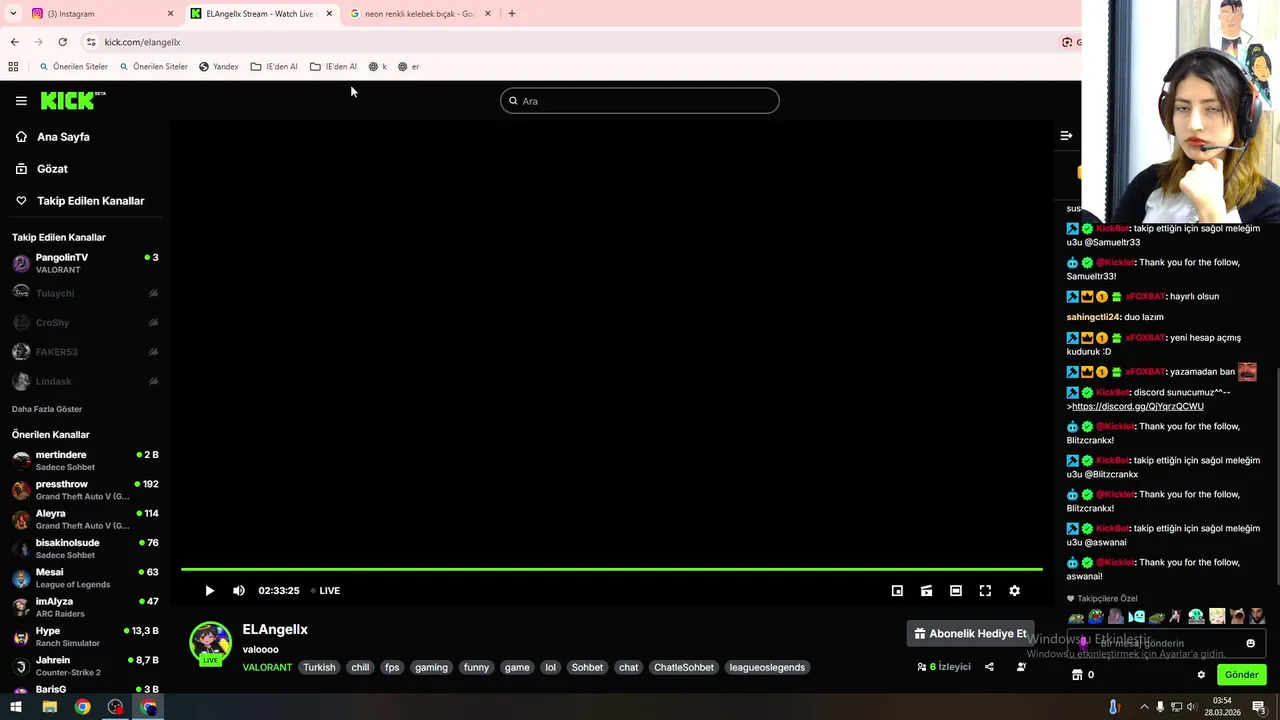The image size is (1280, 720).
Task: Toggle theater mode on the player
Action: pos(956,591)
